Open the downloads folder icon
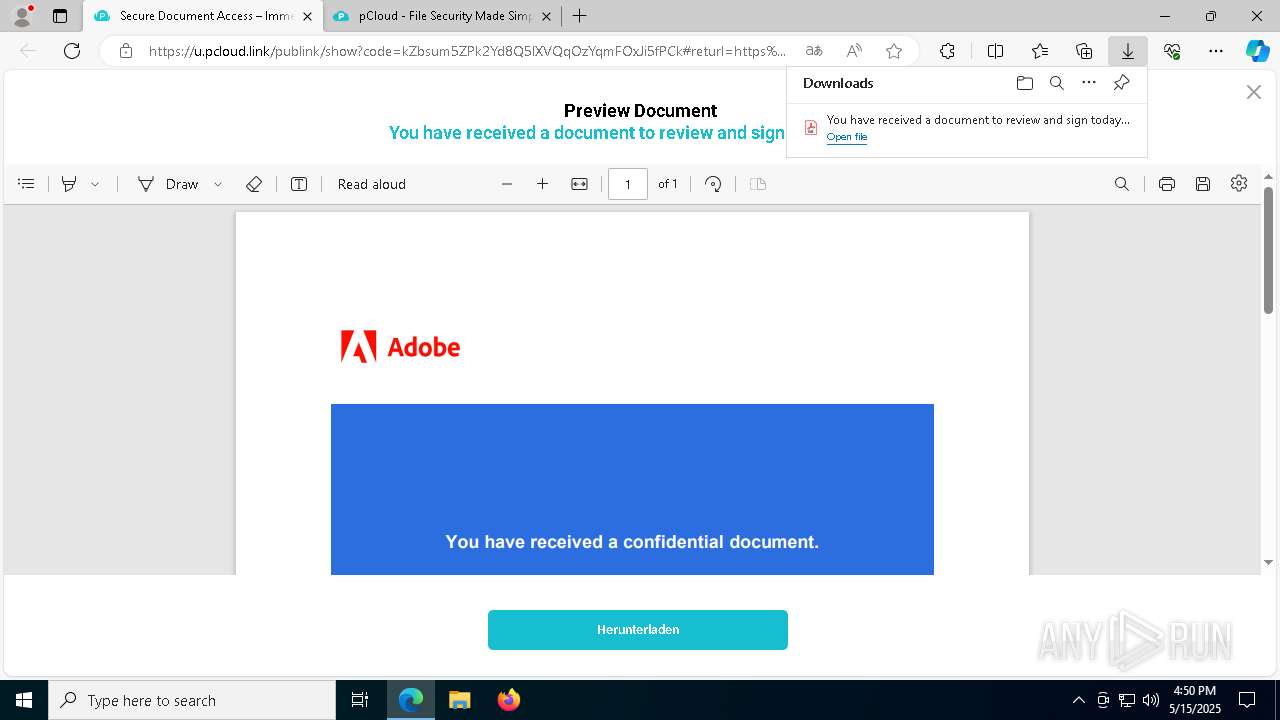 coord(1025,83)
